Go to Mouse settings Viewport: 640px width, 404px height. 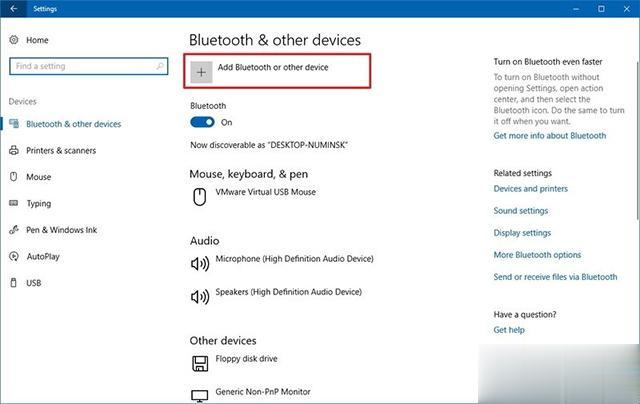pos(39,177)
